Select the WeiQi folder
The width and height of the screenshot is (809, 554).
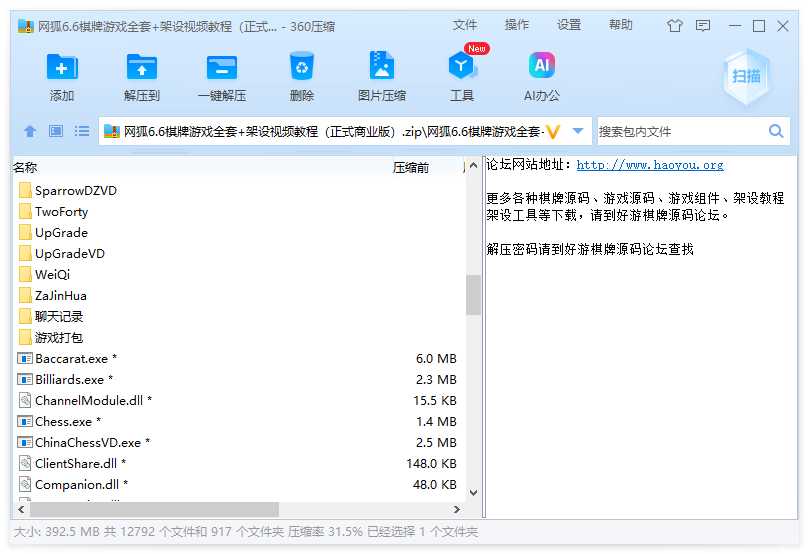45,274
